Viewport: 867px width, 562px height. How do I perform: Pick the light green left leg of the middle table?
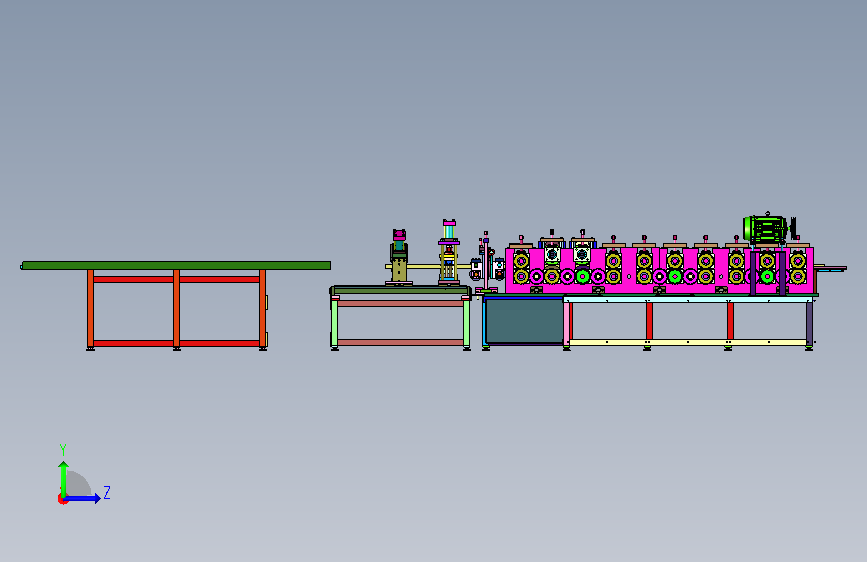tap(335, 323)
